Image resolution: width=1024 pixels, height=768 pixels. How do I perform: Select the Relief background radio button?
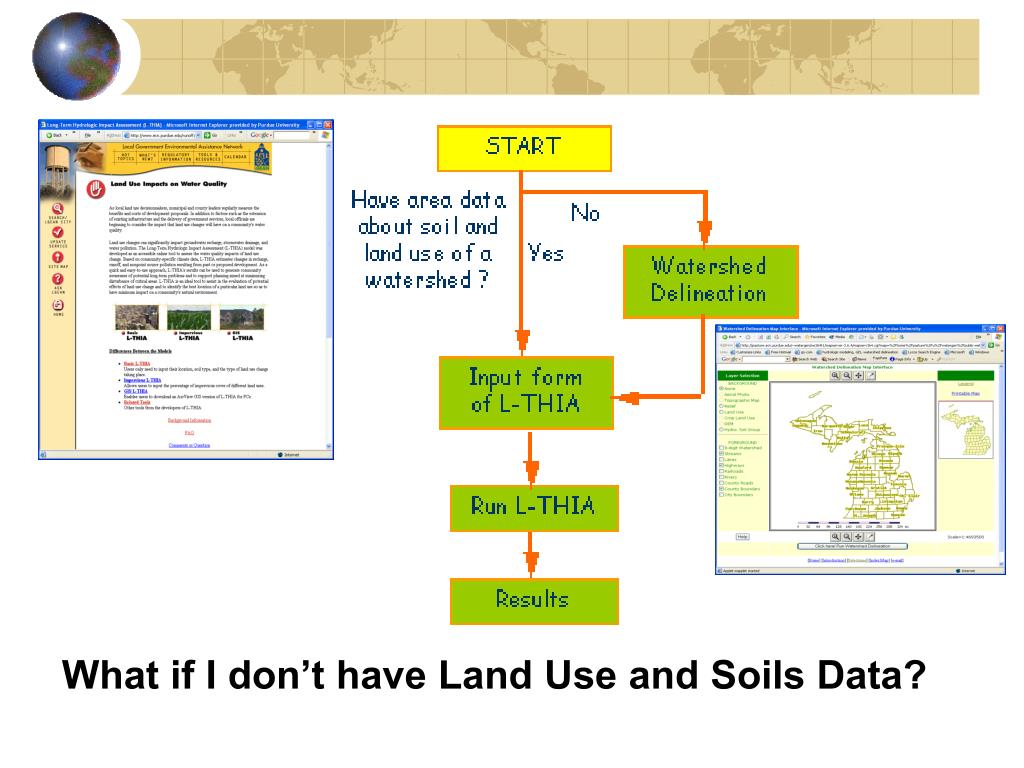pyautogui.click(x=722, y=406)
